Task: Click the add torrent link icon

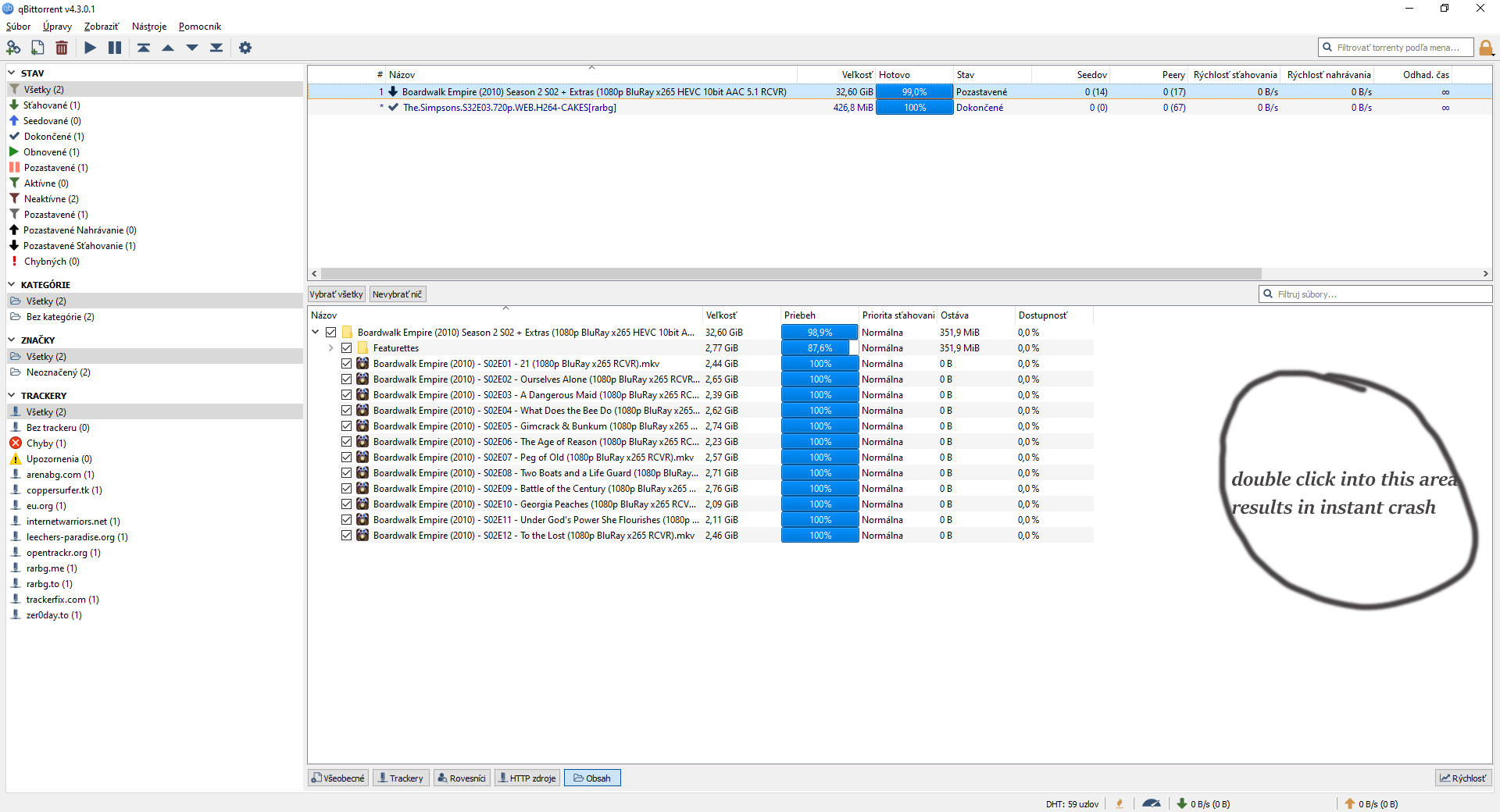Action: tap(13, 48)
